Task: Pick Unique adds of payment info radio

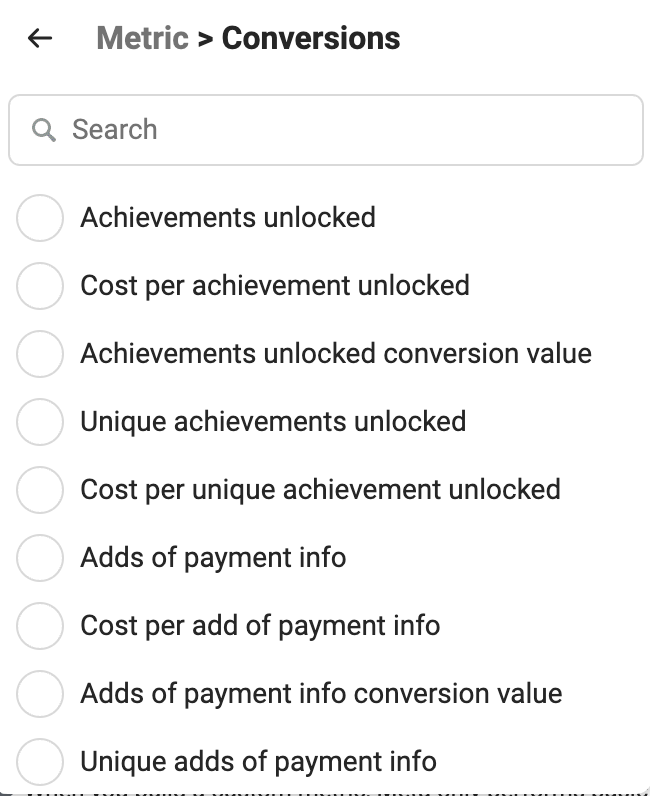Action: pos(40,762)
